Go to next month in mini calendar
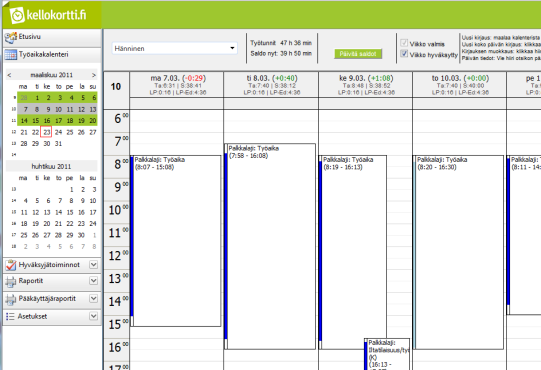Image resolution: width=541 pixels, height=370 pixels. (x=94, y=75)
